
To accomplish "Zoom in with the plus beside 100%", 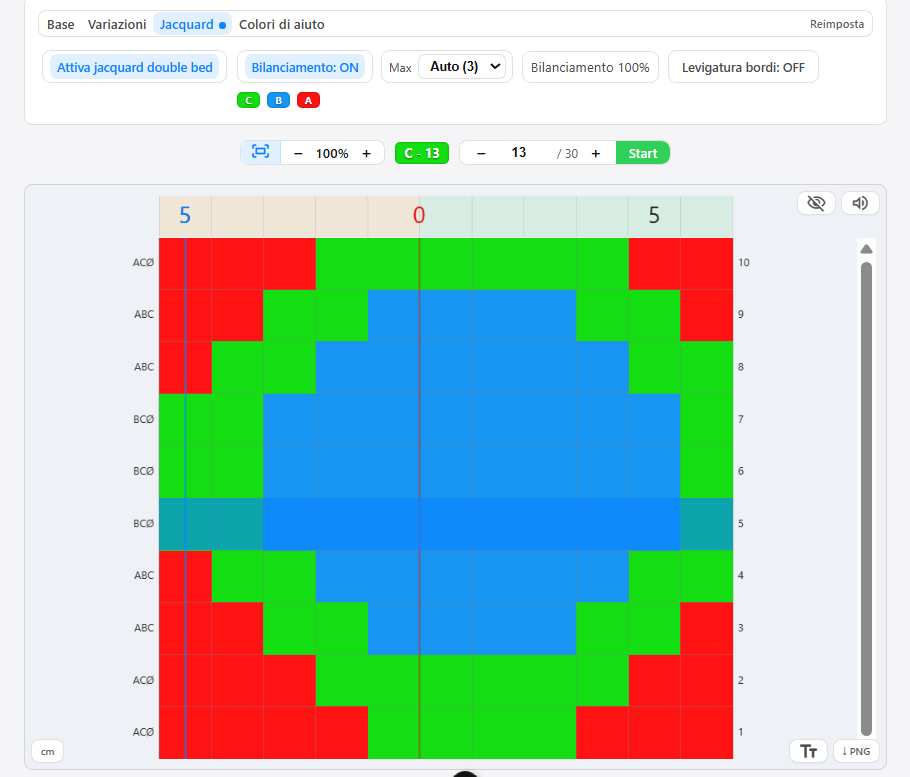I will point(366,153).
